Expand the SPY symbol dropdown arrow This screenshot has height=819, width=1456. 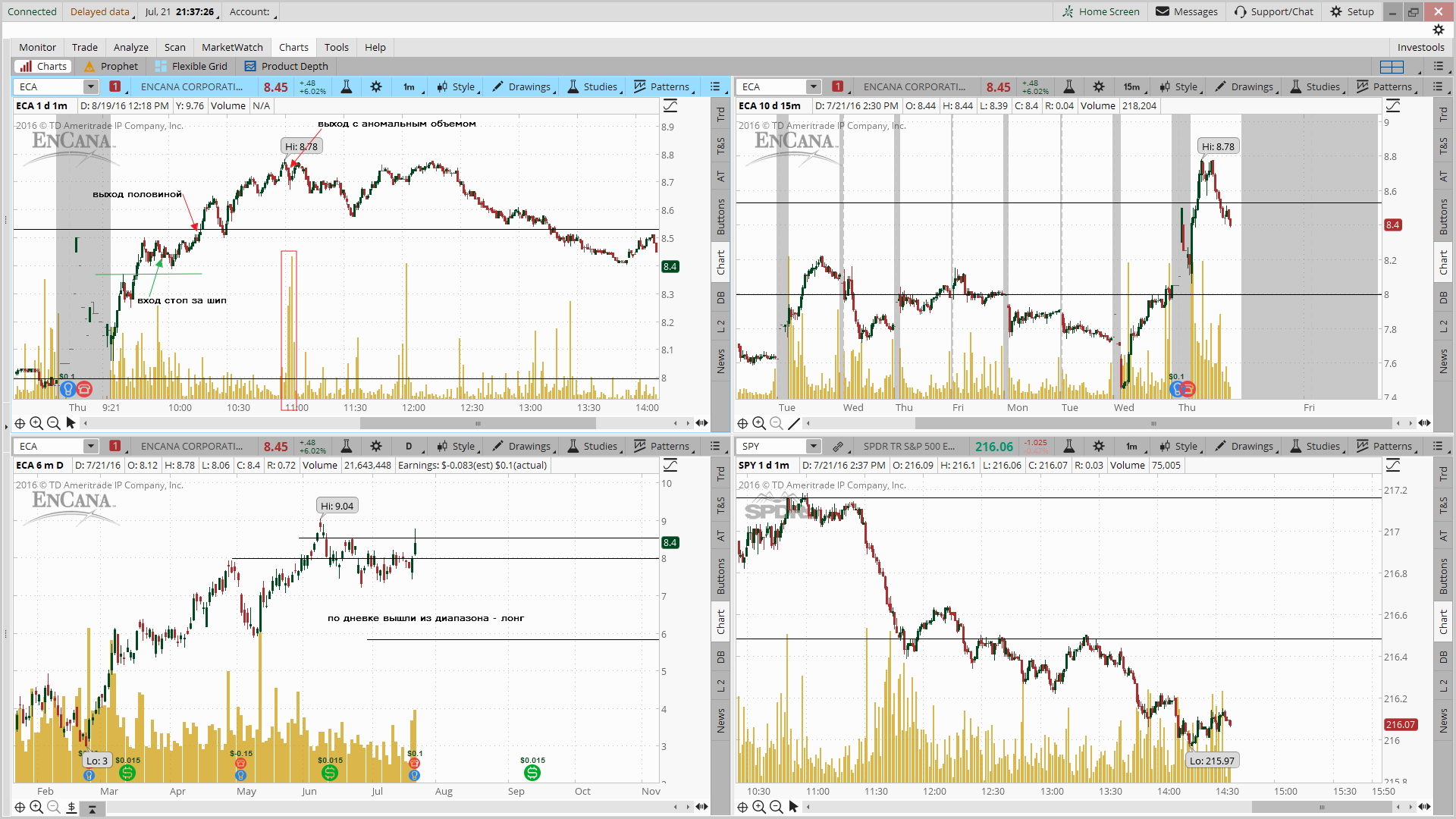point(813,446)
